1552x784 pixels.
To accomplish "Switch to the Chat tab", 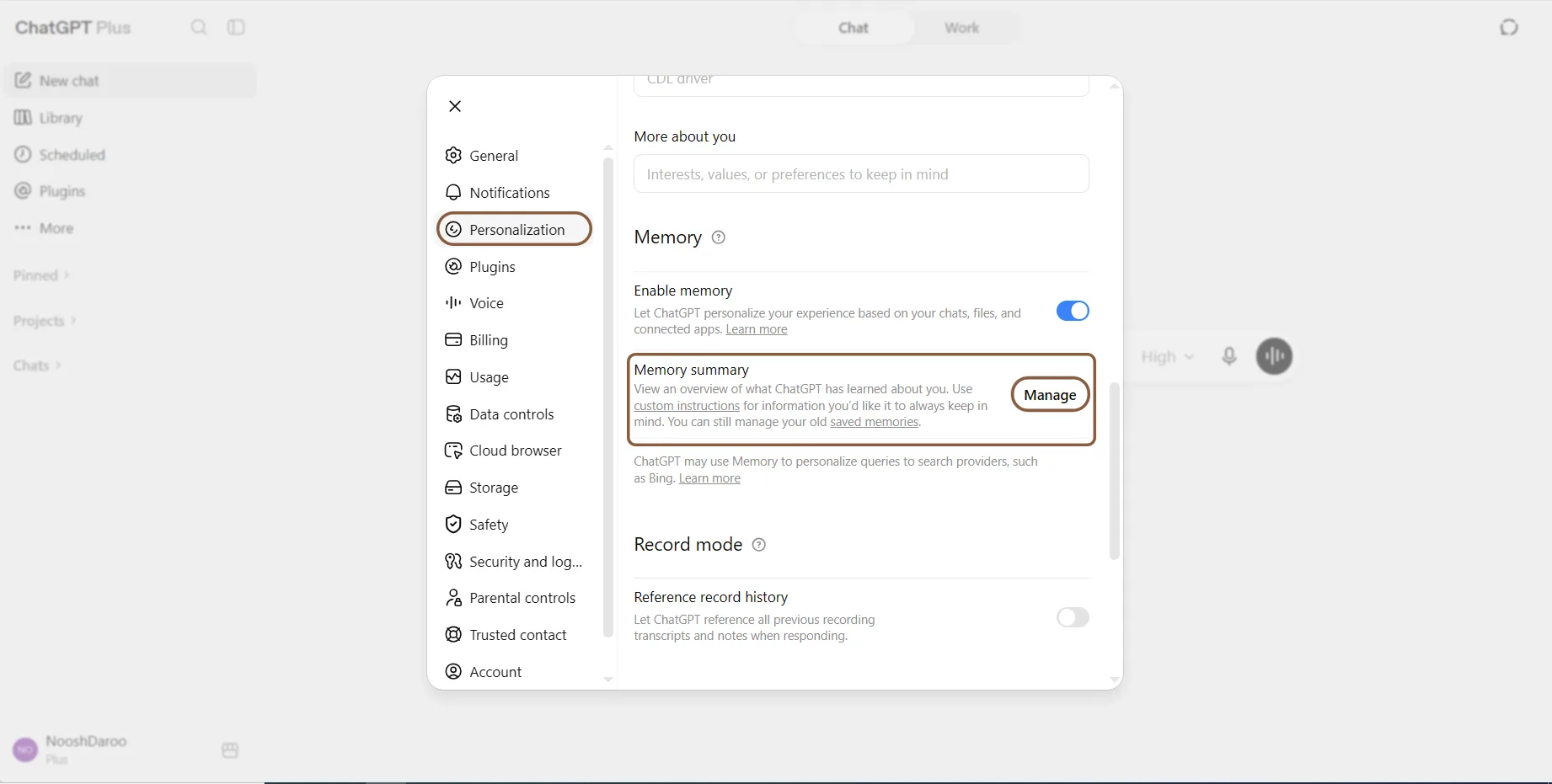I will (854, 28).
